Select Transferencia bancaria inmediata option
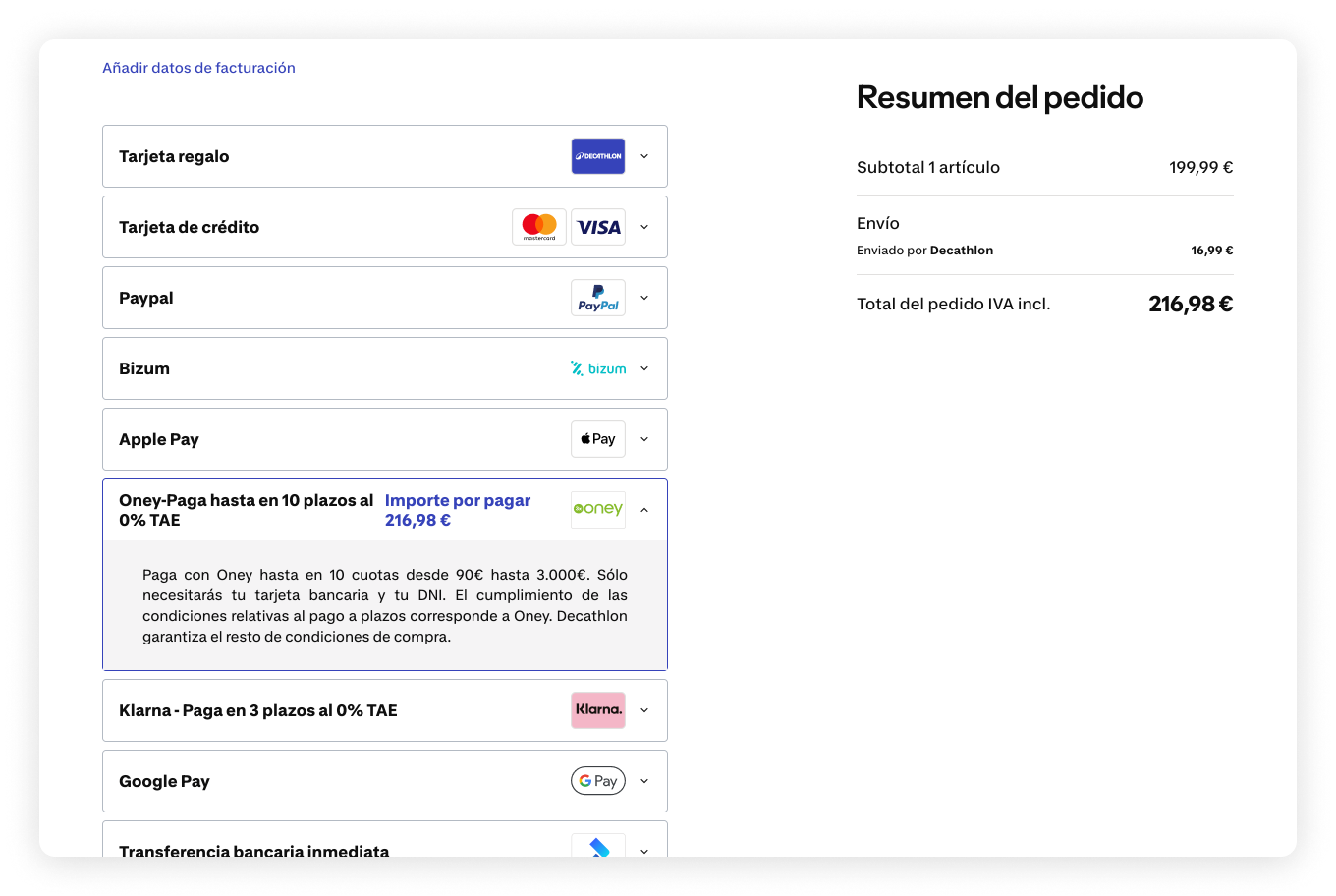Viewport: 1336px width, 896px height. (x=253, y=849)
